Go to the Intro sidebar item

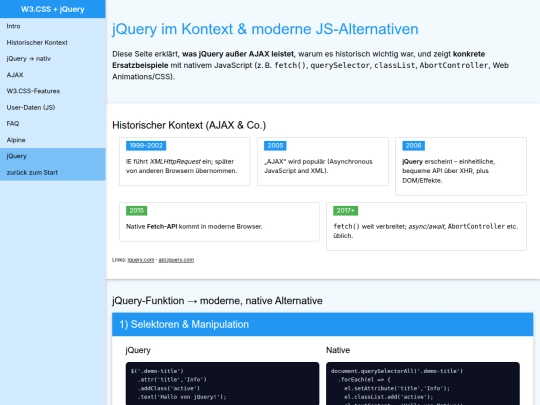(53, 26)
